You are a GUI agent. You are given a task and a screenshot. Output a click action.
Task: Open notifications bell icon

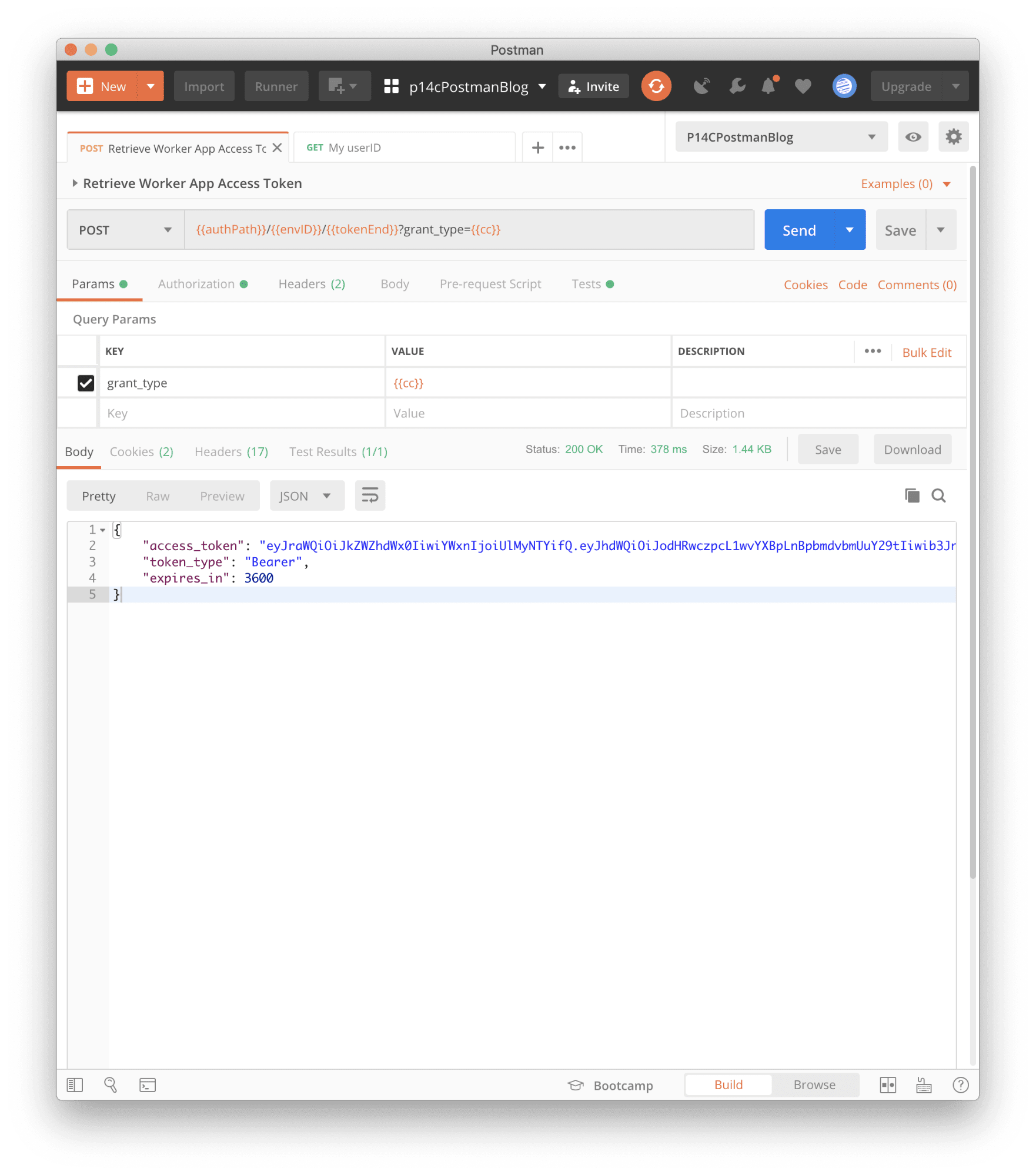coord(769,86)
